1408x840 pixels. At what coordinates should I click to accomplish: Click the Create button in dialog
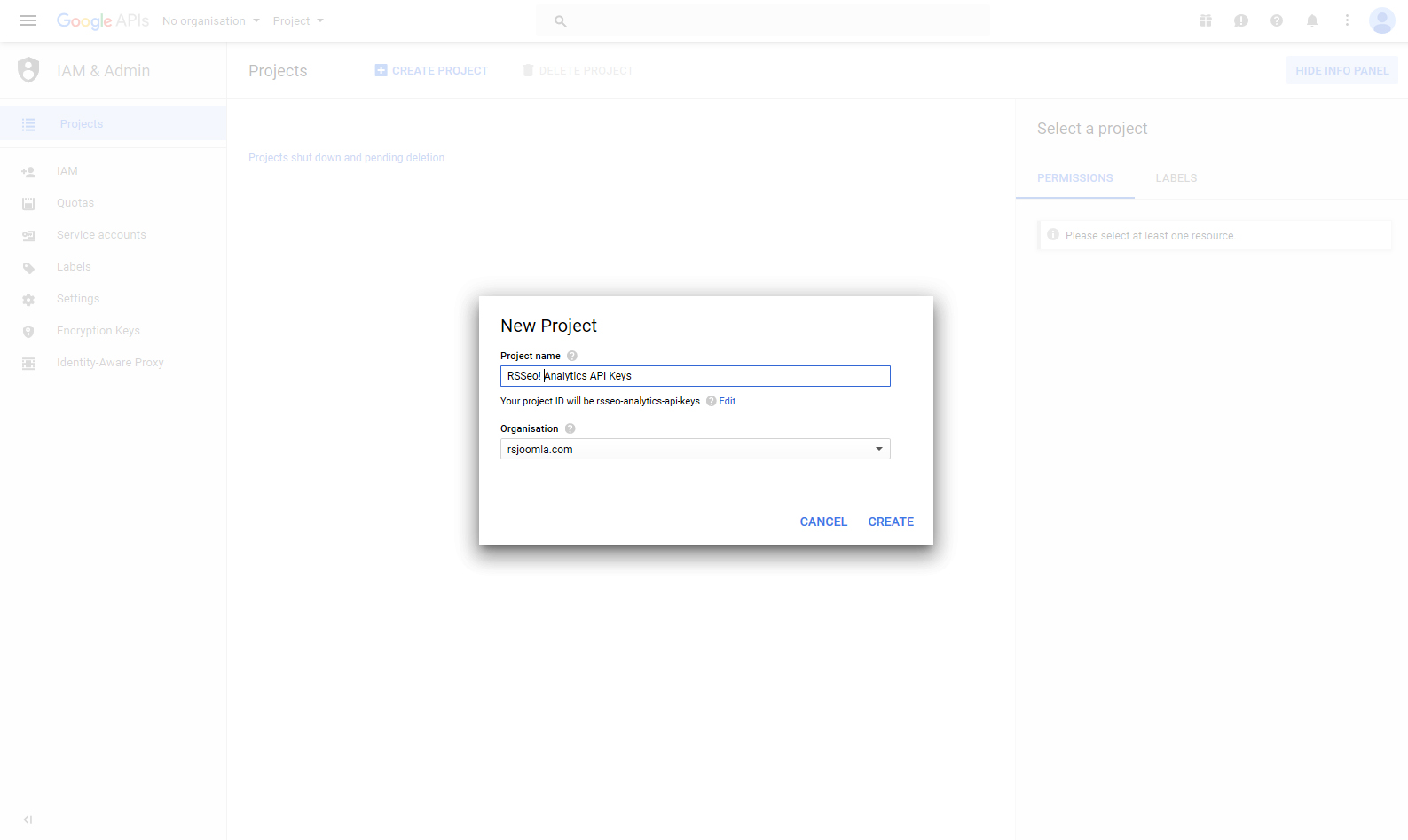click(891, 522)
